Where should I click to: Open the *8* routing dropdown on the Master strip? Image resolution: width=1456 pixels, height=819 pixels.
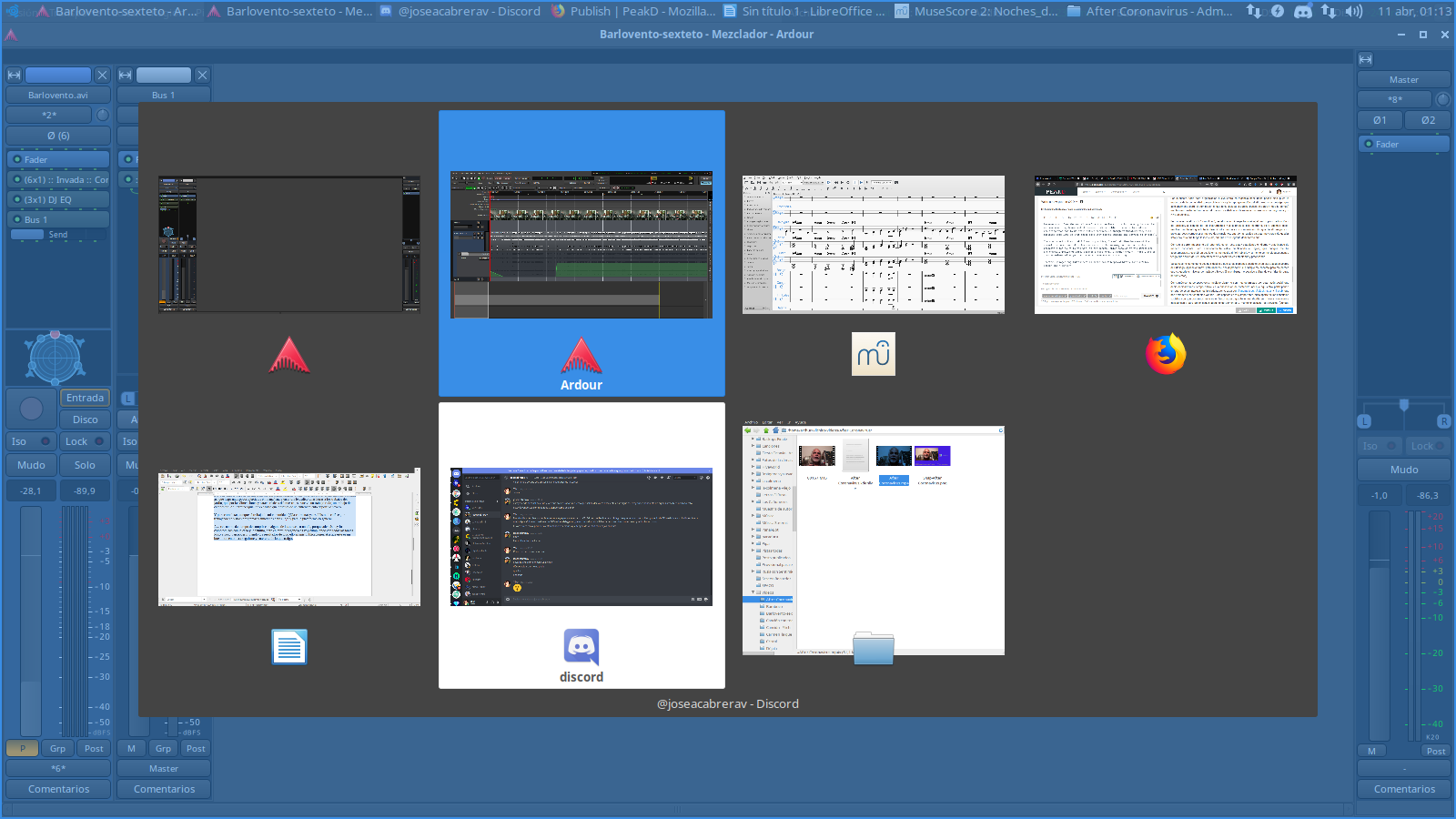tap(1395, 99)
